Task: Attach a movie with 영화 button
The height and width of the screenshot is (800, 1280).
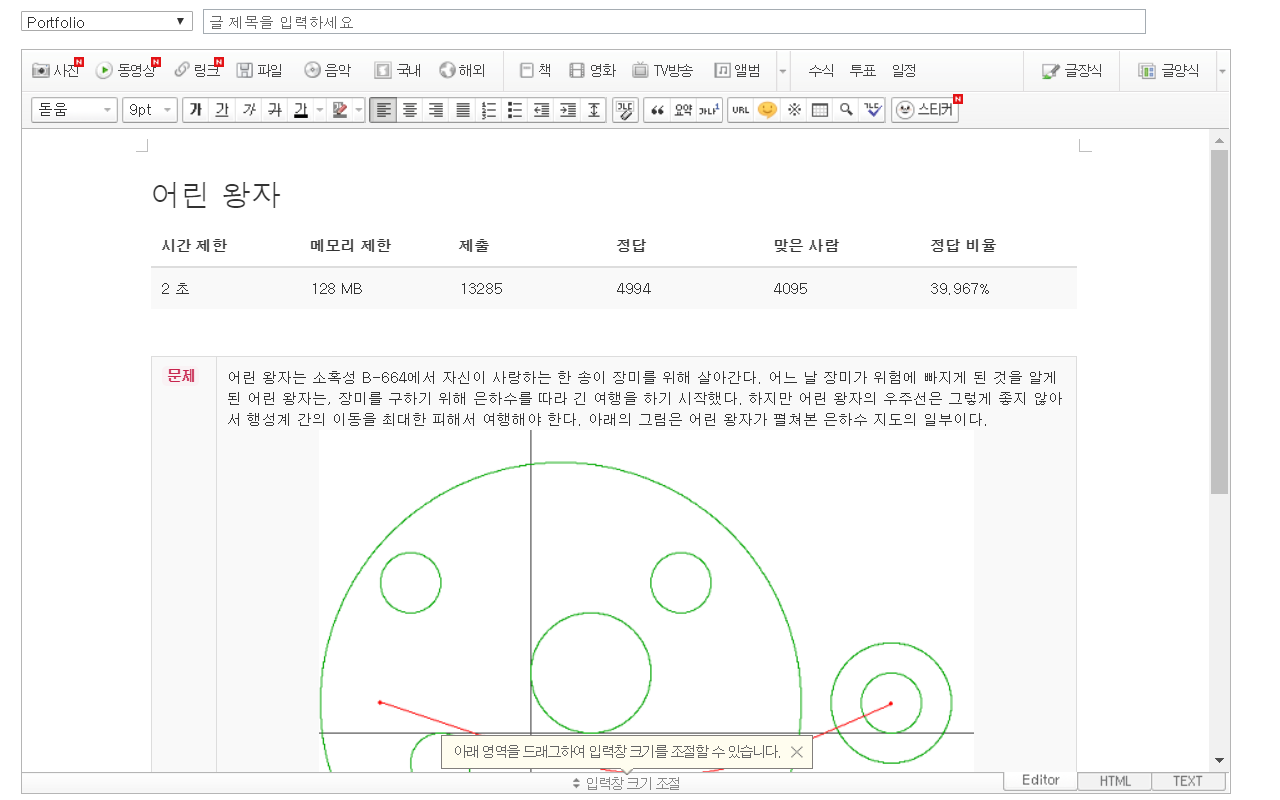Action: [x=592, y=71]
